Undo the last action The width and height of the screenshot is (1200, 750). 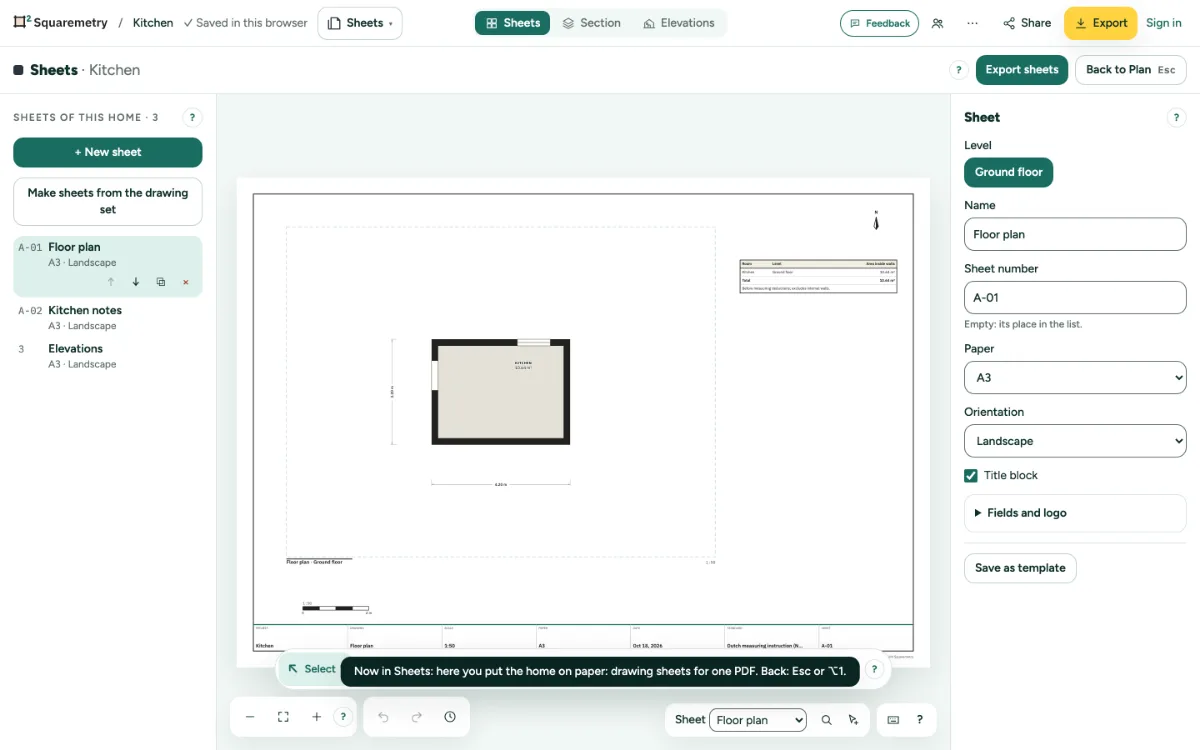(383, 717)
